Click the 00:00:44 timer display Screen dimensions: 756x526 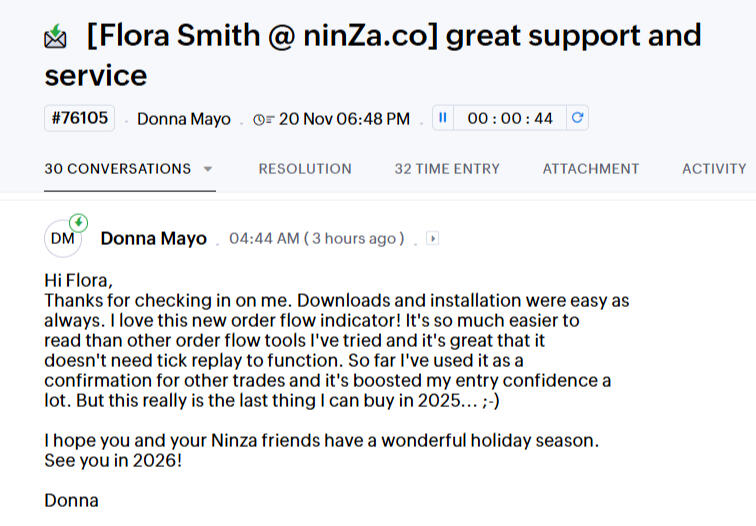[510, 118]
